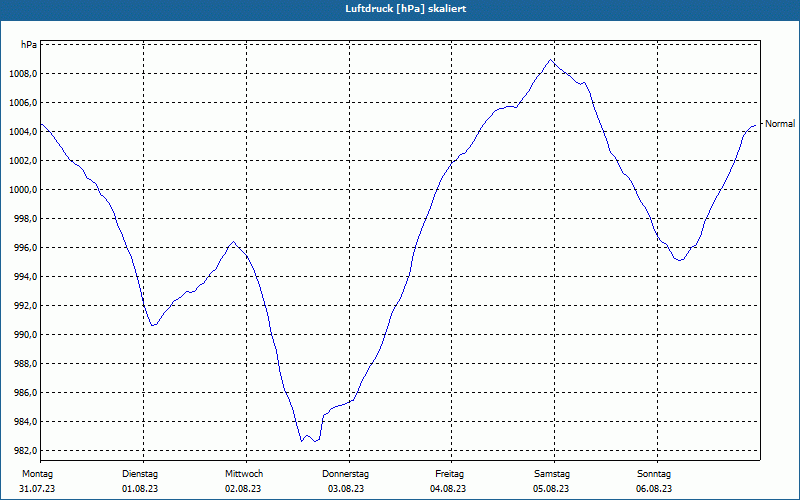Select the 'Normal' series label
This screenshot has width=800, height=500.
(x=780, y=123)
